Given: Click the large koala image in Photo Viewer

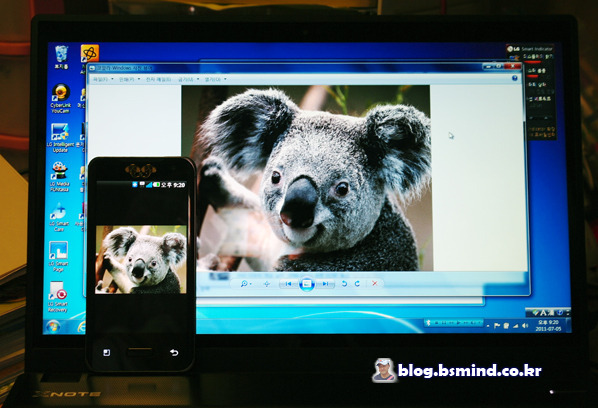Looking at the screenshot, I should 307,178.
